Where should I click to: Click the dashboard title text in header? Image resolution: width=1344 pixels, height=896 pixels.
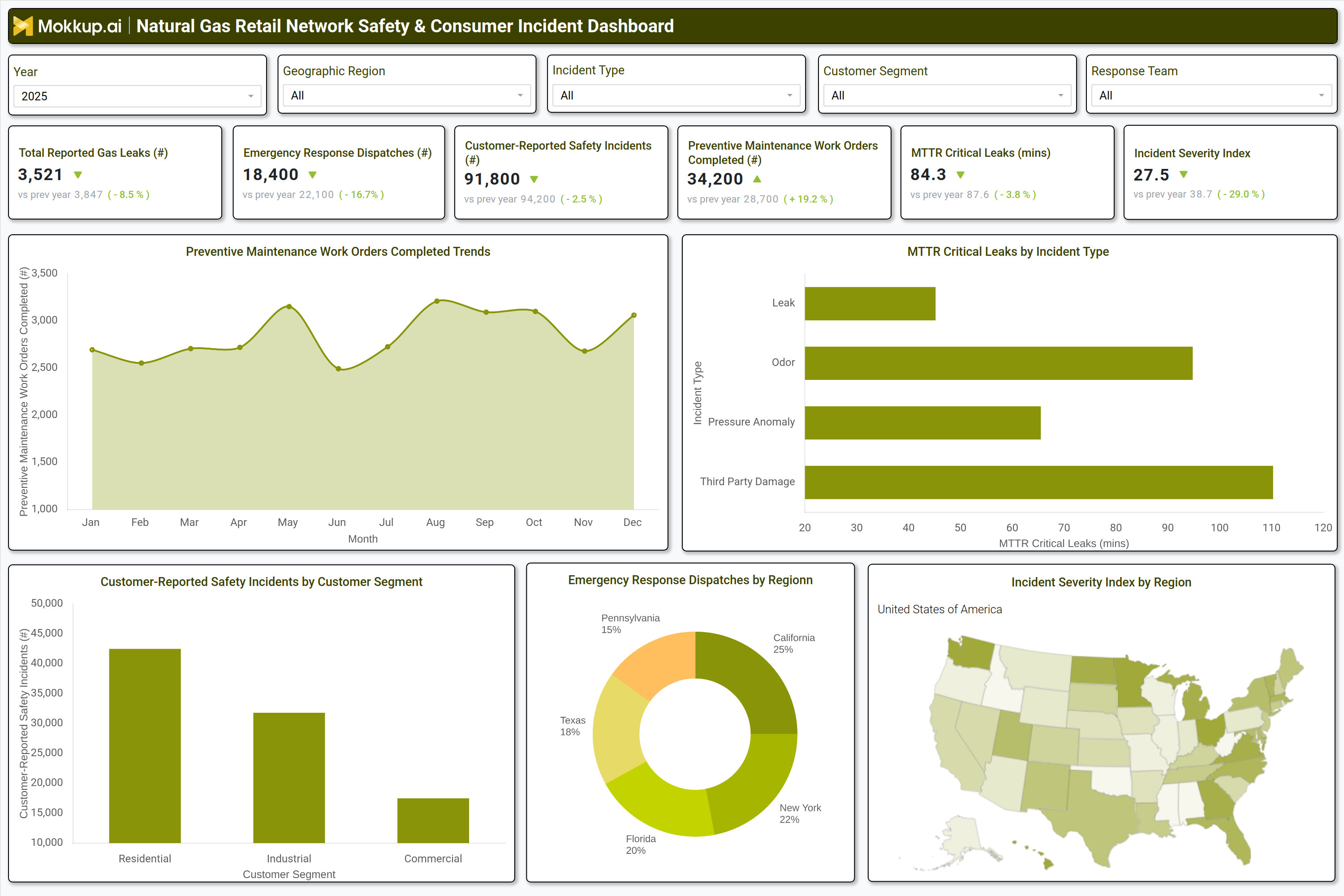(405, 26)
